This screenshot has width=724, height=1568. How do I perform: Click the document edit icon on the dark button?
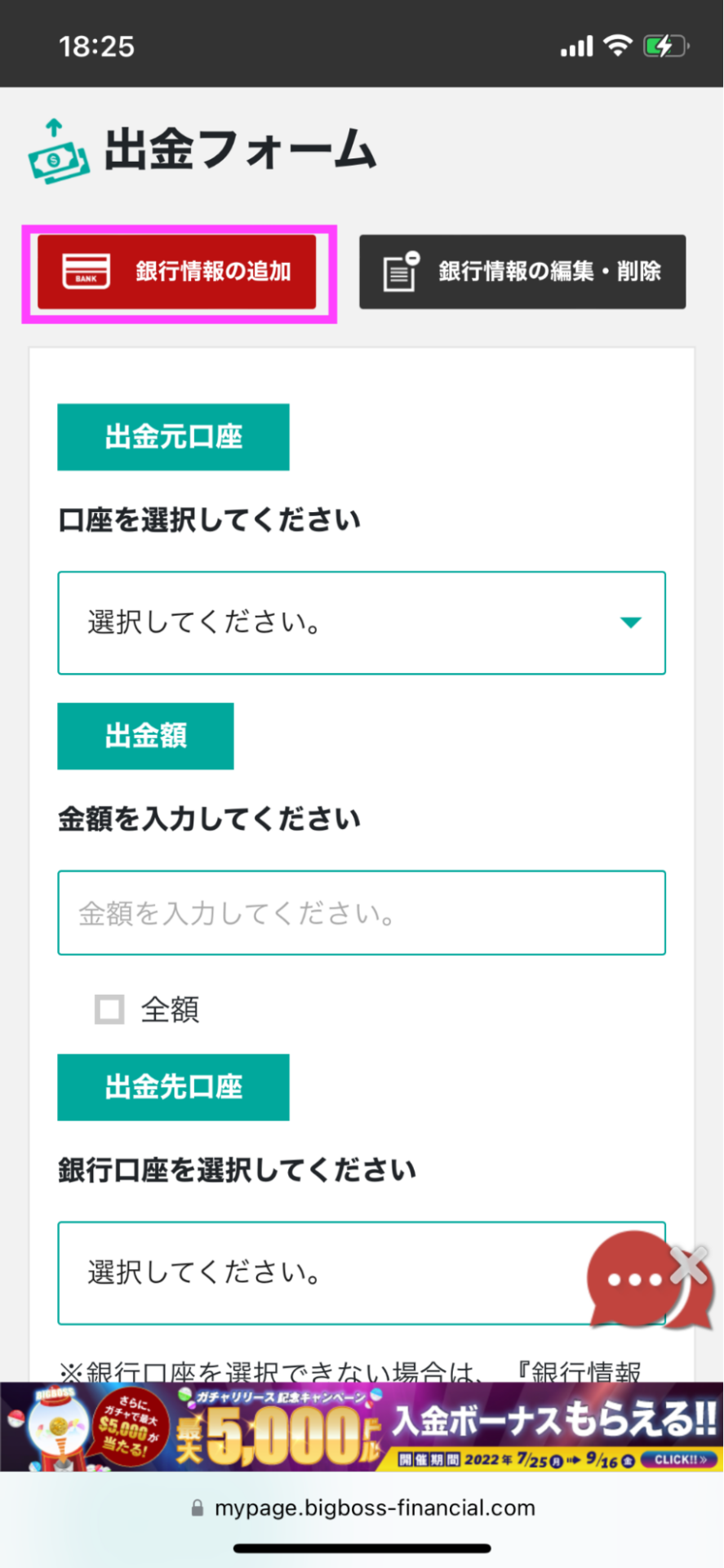click(x=402, y=272)
